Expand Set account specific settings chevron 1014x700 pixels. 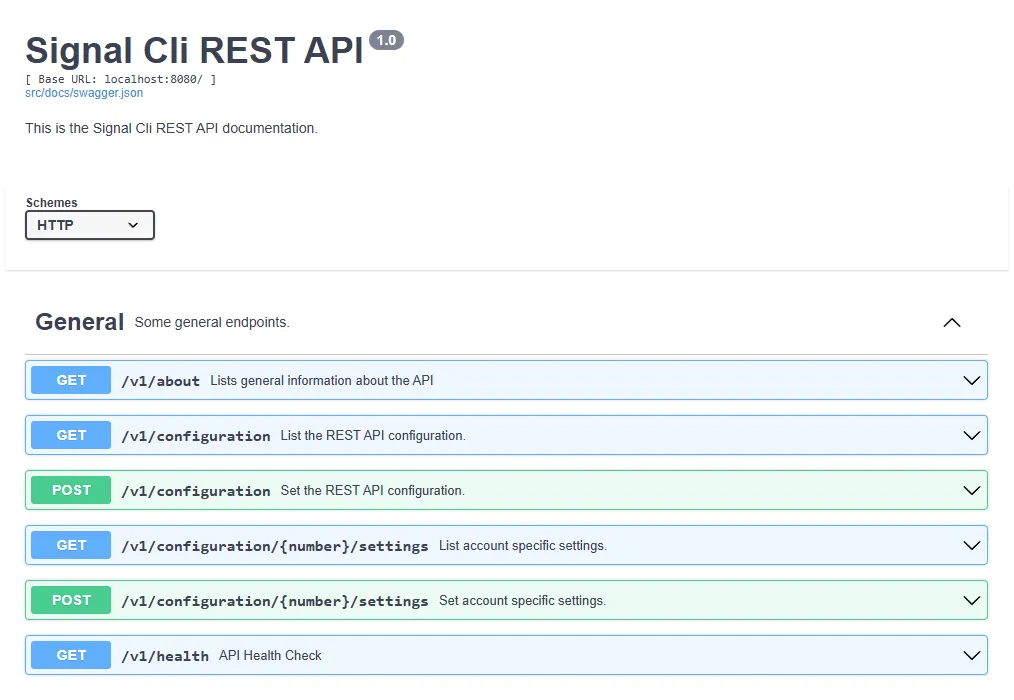coord(970,600)
